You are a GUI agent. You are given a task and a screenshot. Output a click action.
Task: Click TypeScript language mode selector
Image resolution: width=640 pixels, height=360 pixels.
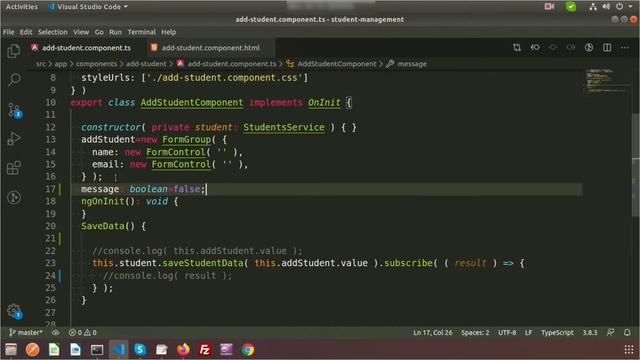tap(557, 333)
